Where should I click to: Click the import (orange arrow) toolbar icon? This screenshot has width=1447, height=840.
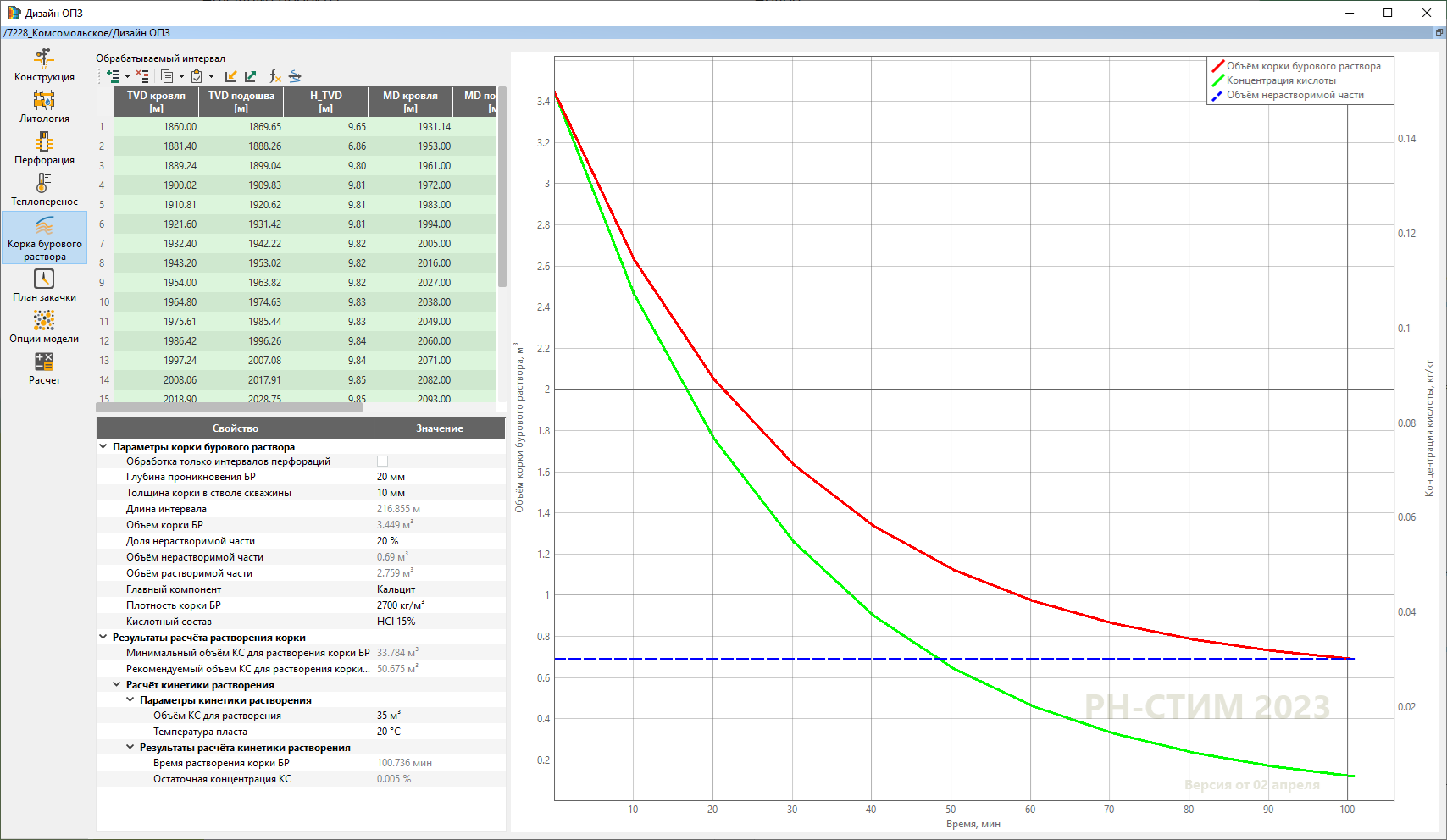click(x=230, y=76)
